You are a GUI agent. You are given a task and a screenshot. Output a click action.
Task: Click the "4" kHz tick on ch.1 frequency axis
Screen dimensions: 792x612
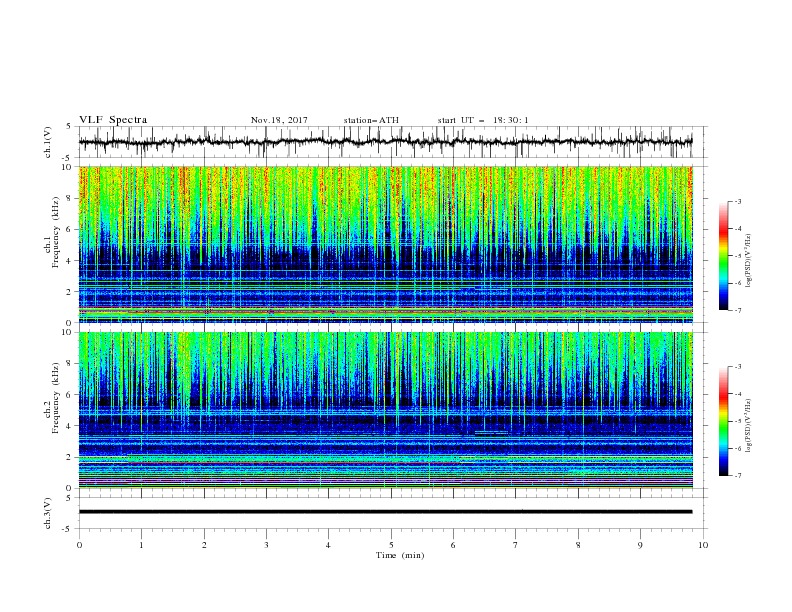pyautogui.click(x=70, y=261)
